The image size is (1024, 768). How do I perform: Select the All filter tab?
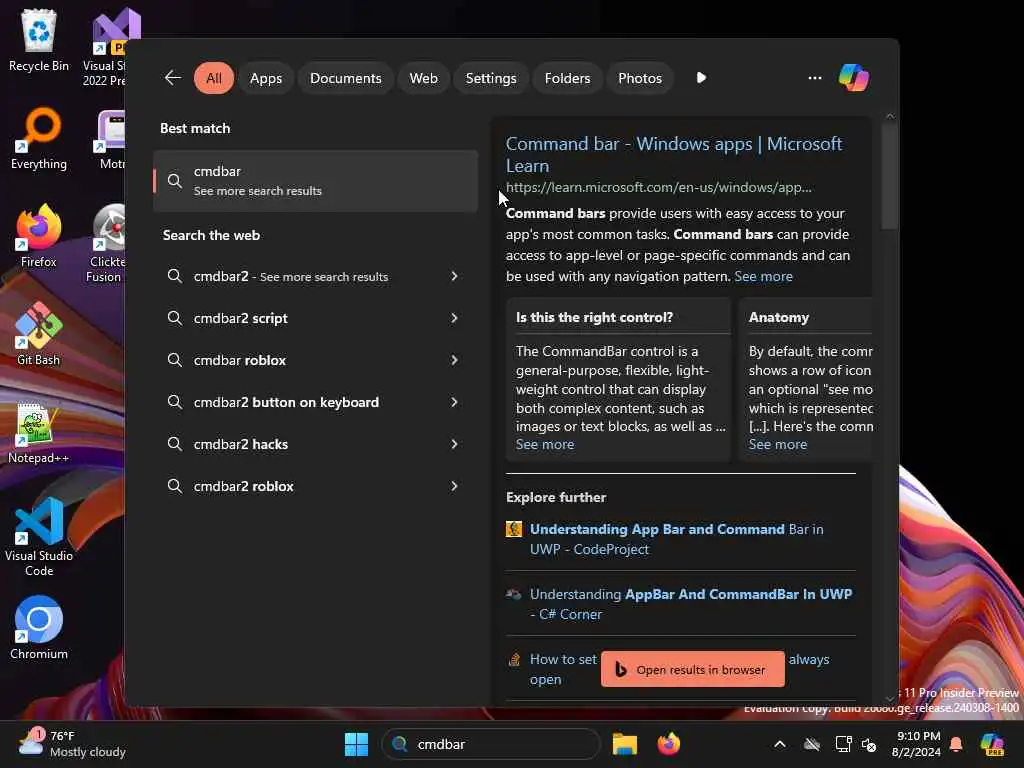point(214,78)
